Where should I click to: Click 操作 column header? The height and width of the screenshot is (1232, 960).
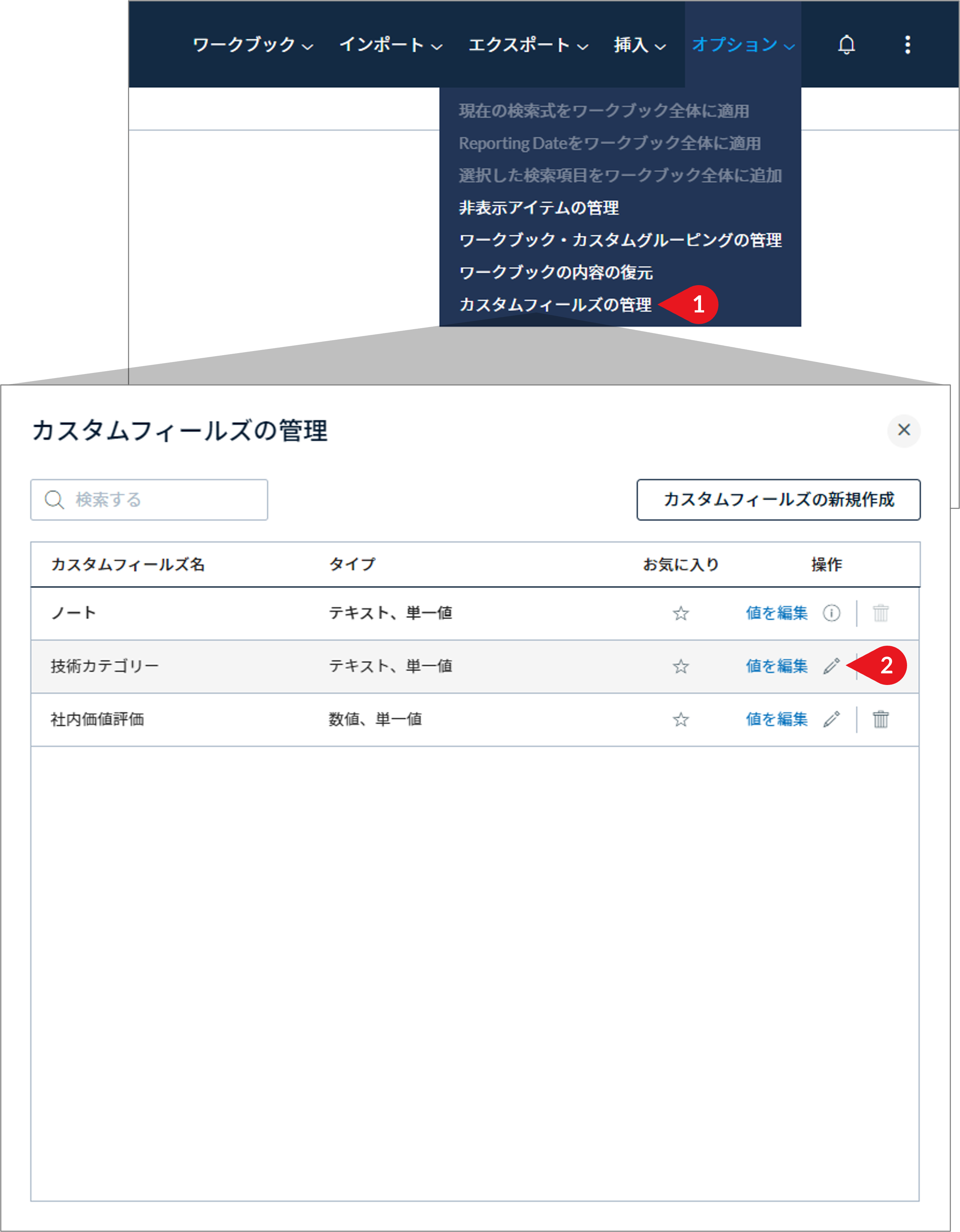(826, 564)
